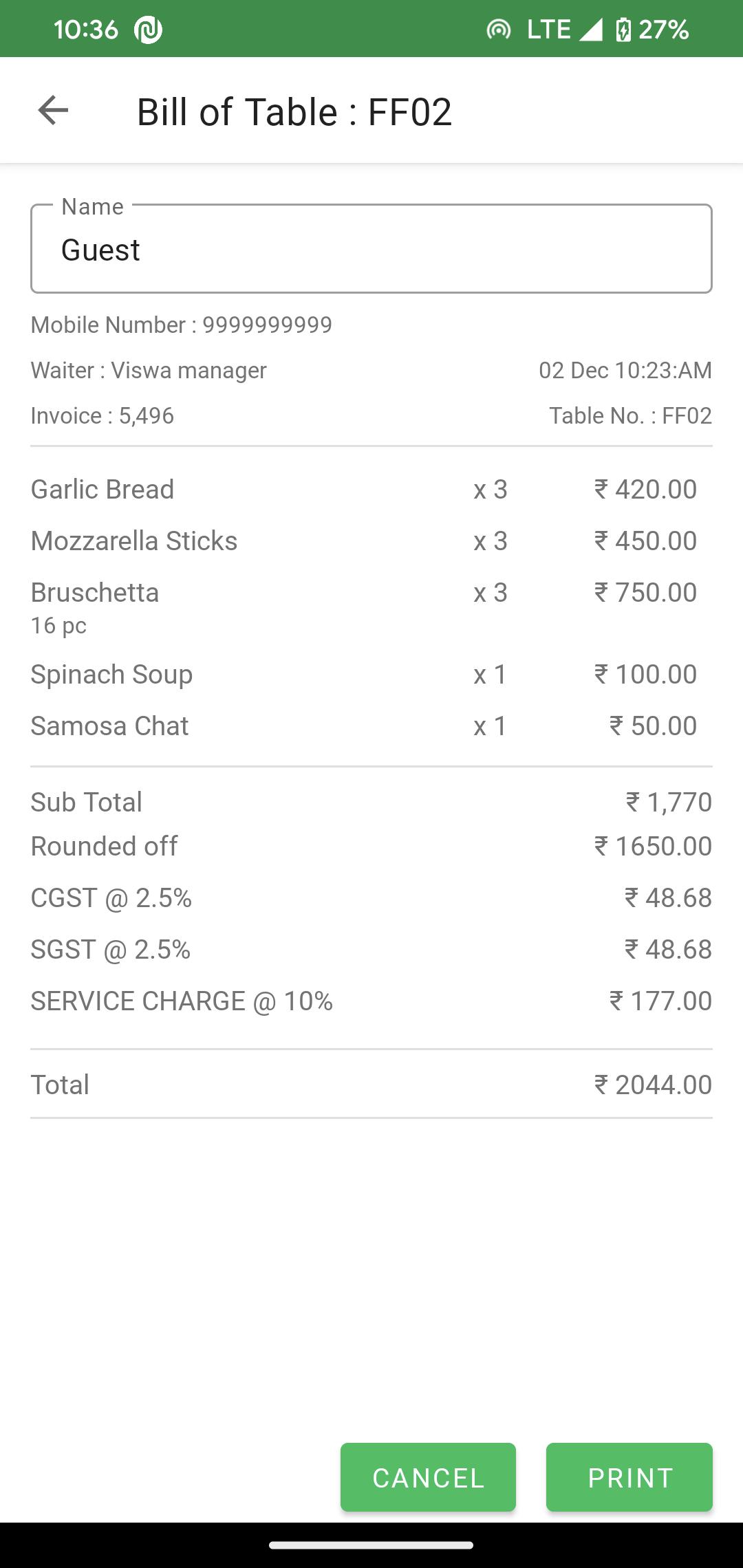
Task: Tap the Spinach Soup row
Action: click(371, 675)
